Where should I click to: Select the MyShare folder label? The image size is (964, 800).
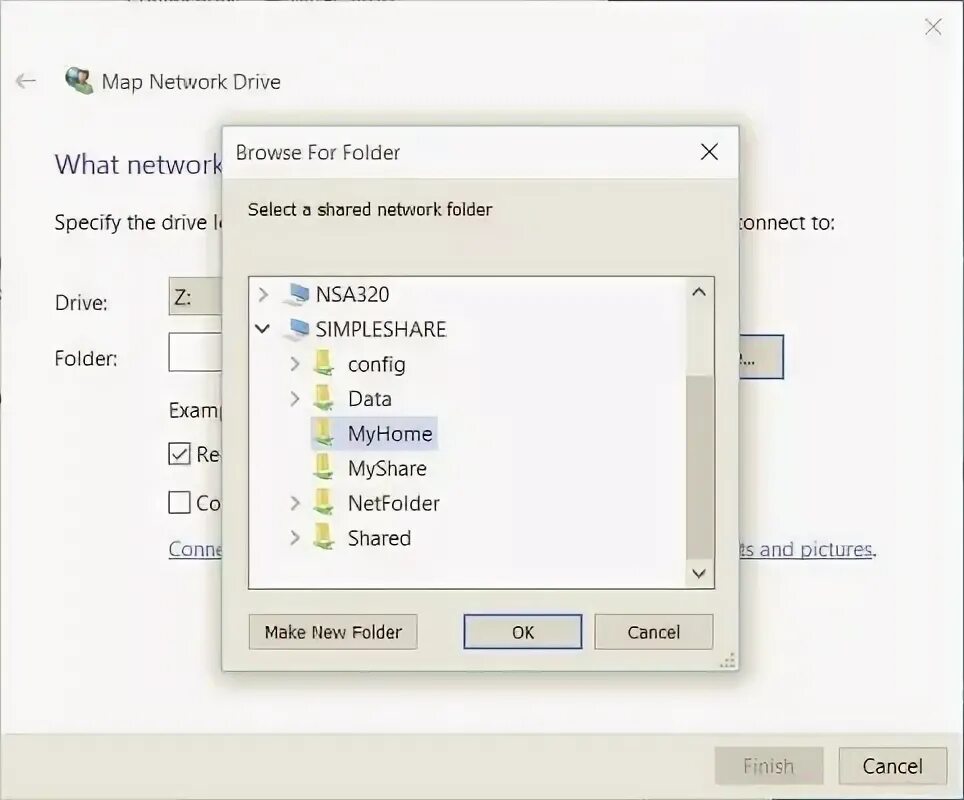tap(387, 469)
